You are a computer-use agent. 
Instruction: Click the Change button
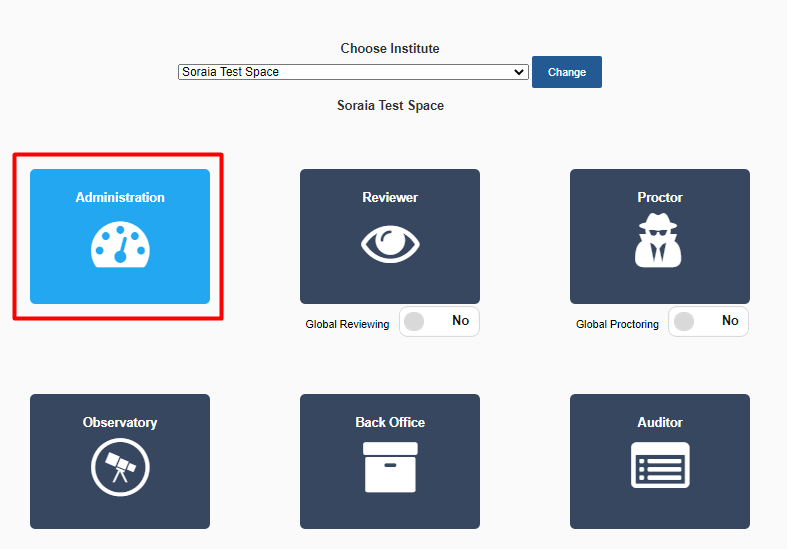[567, 72]
